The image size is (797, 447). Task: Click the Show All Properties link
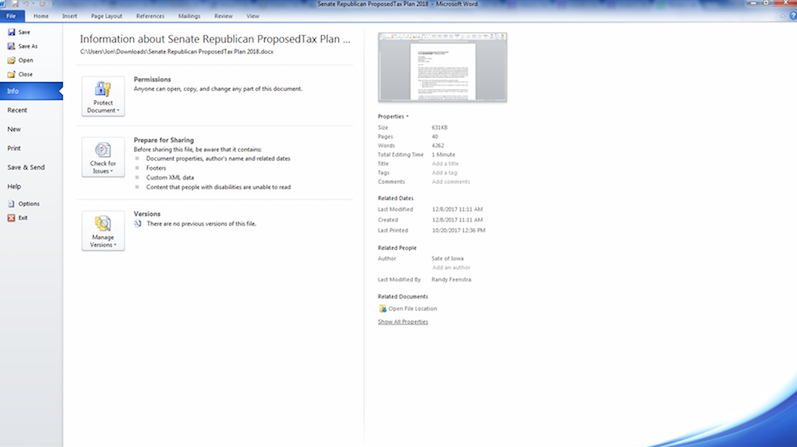point(403,322)
